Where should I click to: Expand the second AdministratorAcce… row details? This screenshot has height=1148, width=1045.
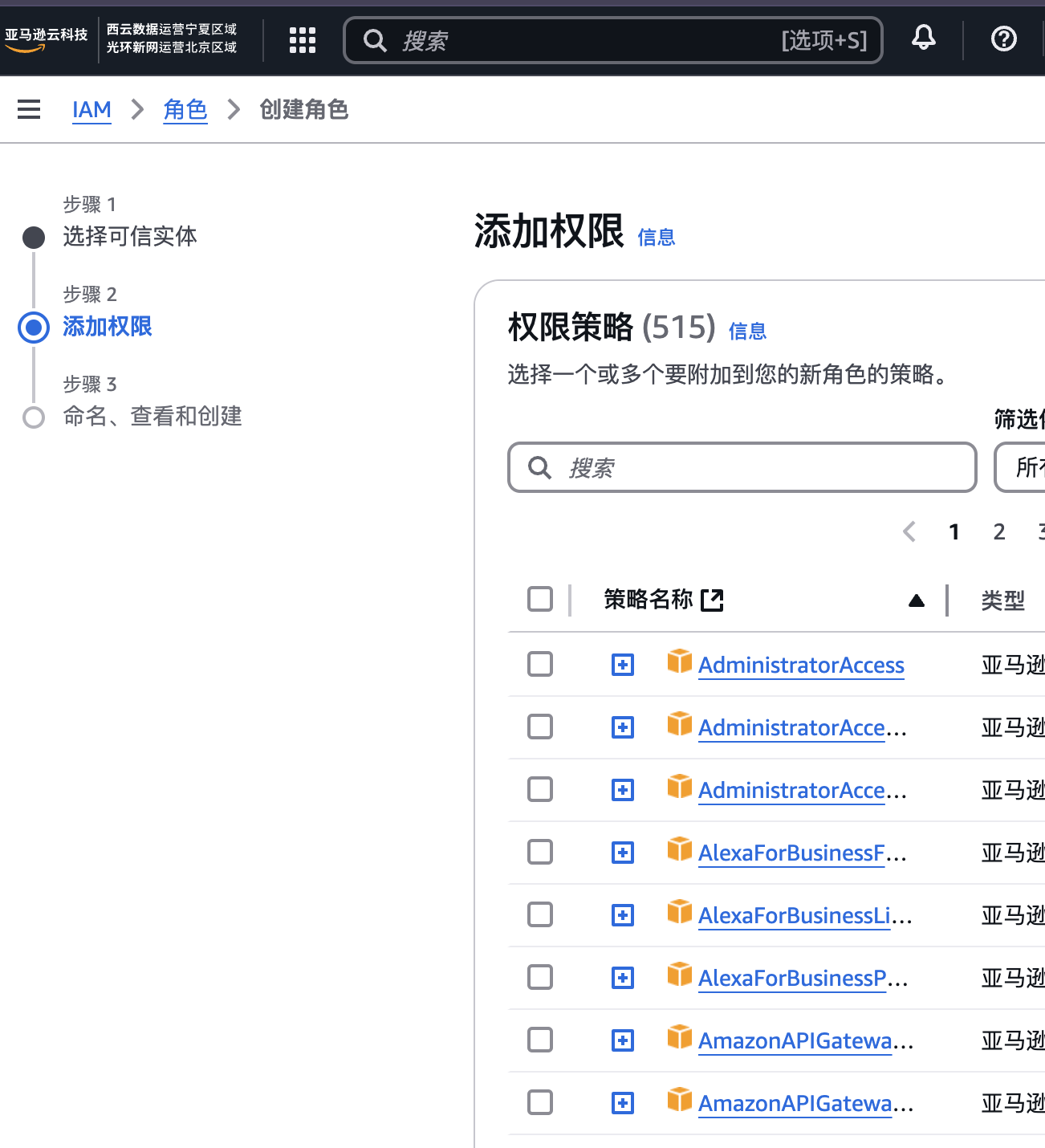click(x=623, y=727)
